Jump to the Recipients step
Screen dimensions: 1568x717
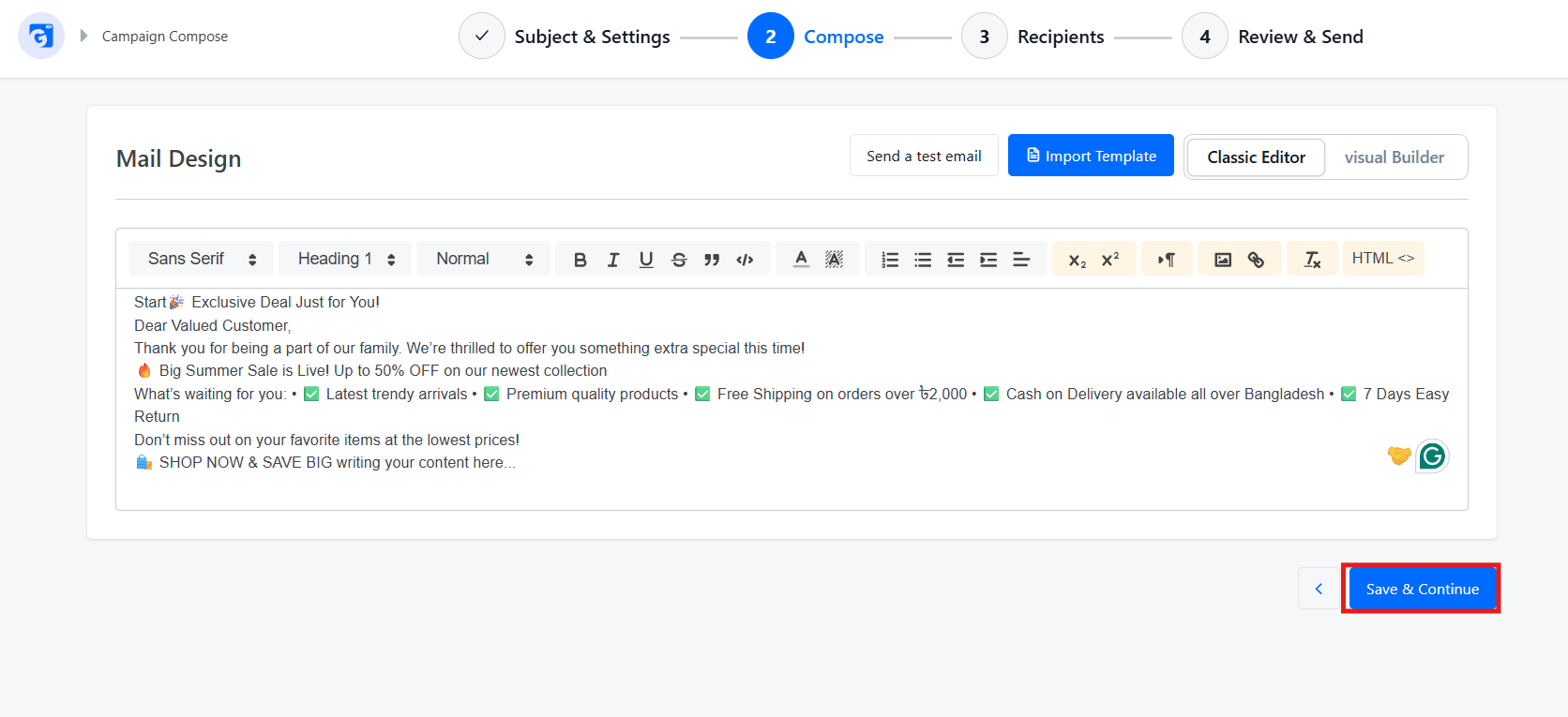tap(1033, 37)
